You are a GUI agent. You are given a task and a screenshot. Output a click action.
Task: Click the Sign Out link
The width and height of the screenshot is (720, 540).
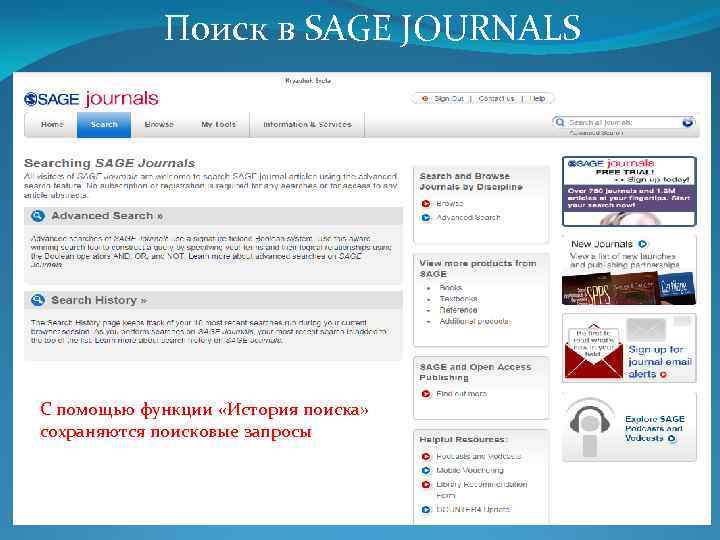[449, 99]
